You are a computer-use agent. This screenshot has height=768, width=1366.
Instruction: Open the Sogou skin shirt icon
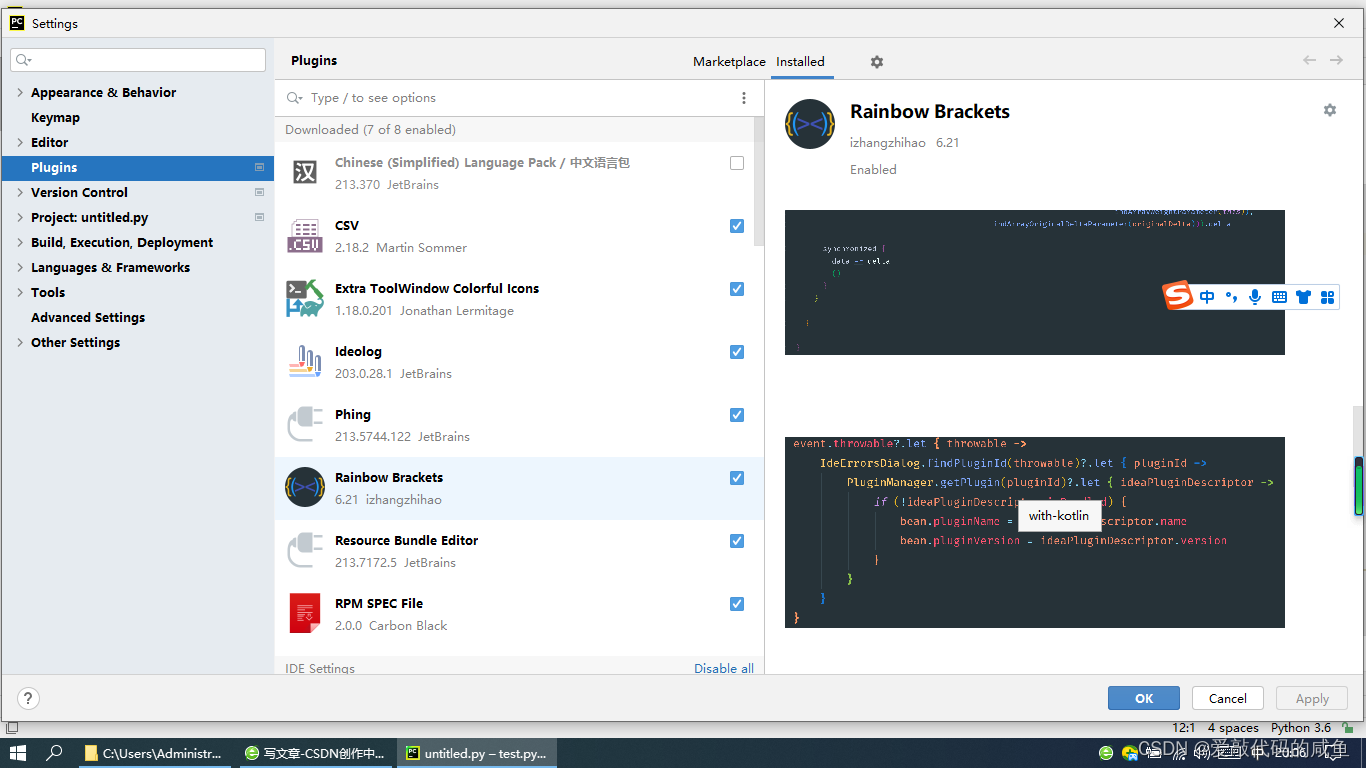pyautogui.click(x=1303, y=297)
